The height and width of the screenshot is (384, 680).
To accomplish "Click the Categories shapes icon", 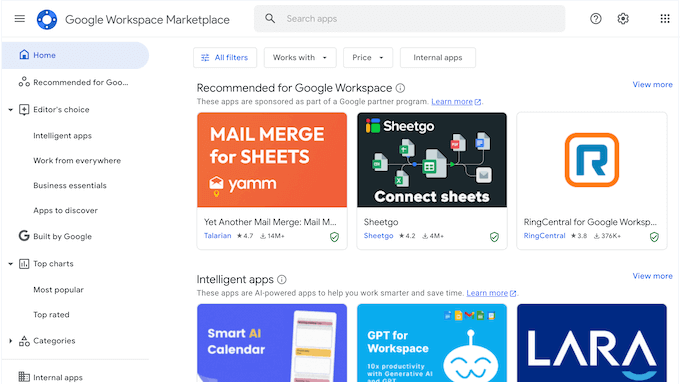I will point(24,341).
